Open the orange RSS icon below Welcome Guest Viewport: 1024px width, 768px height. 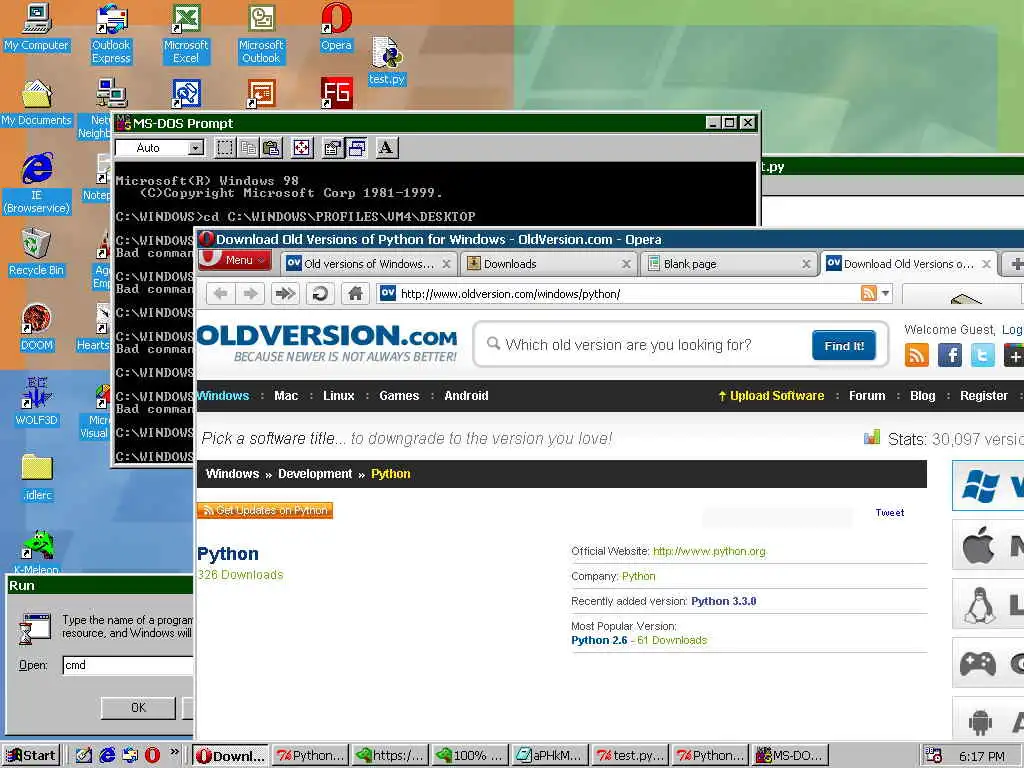pyautogui.click(x=917, y=356)
